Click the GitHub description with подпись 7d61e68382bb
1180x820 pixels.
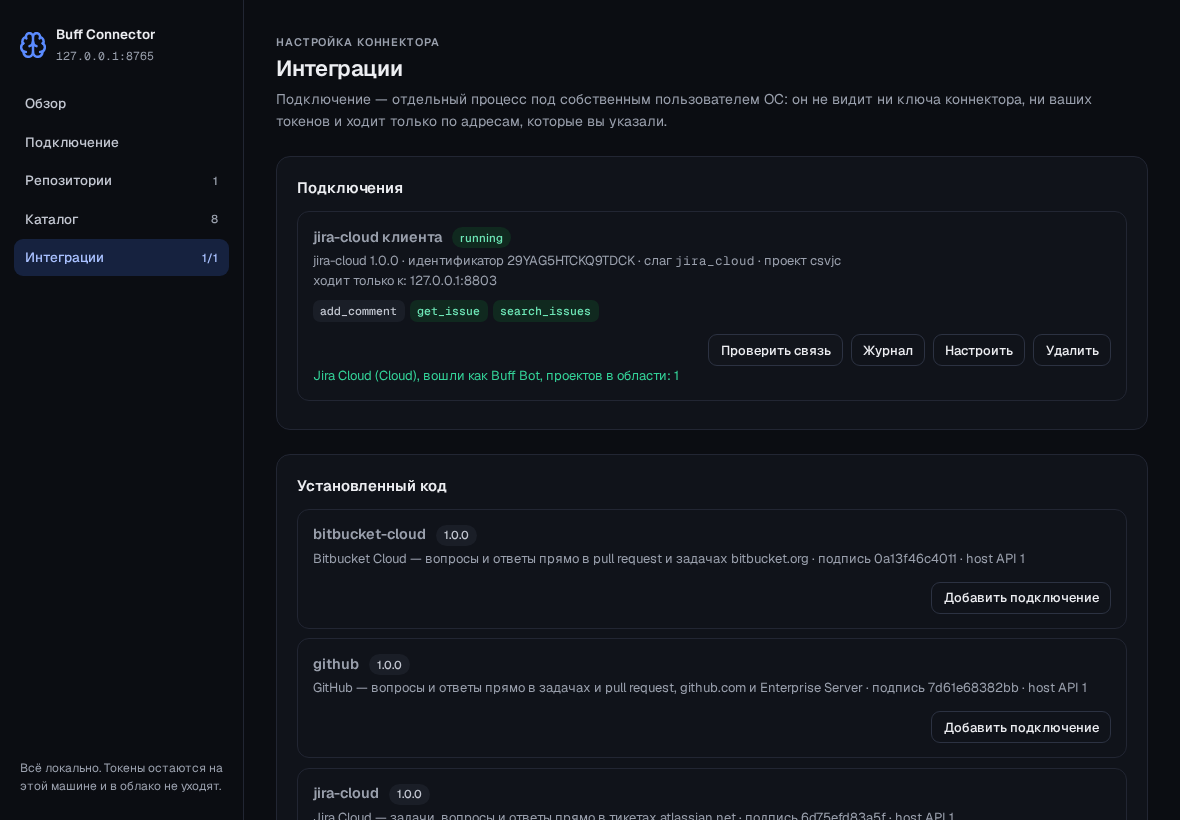tap(700, 688)
